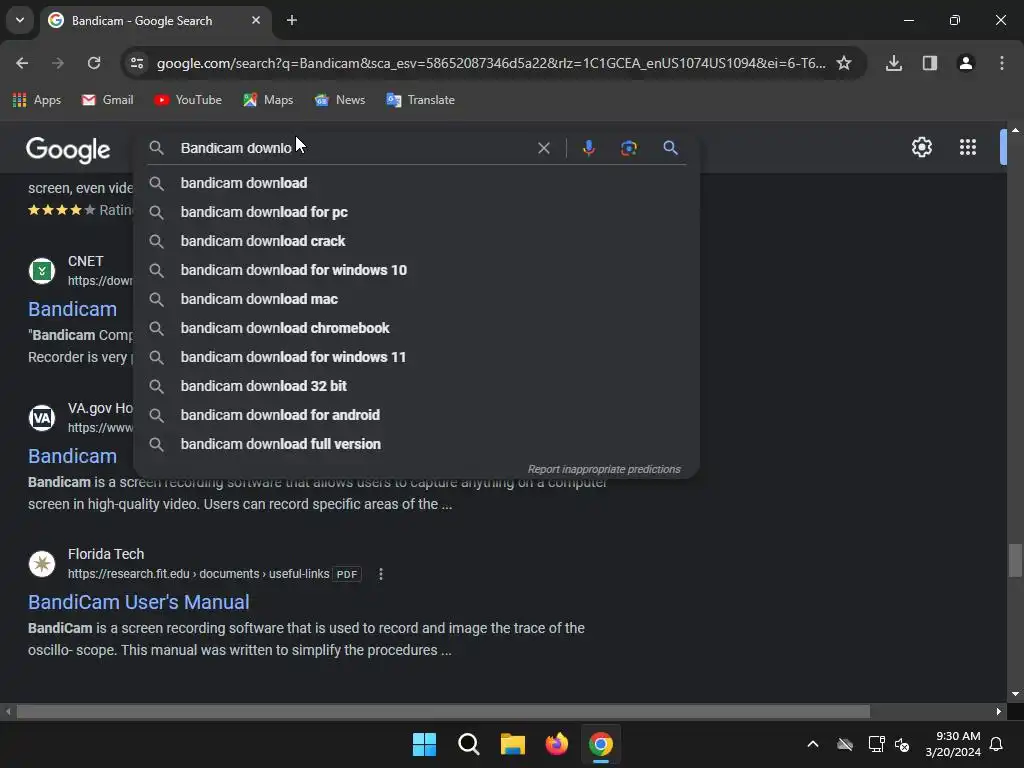Click inside the Bandicam downlo search field
1024x768 pixels.
tap(353, 148)
